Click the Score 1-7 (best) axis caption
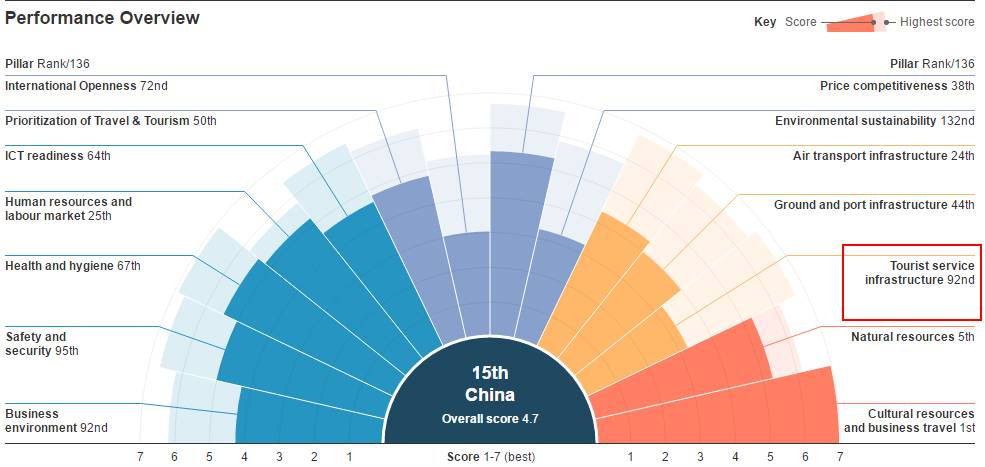 [491, 457]
